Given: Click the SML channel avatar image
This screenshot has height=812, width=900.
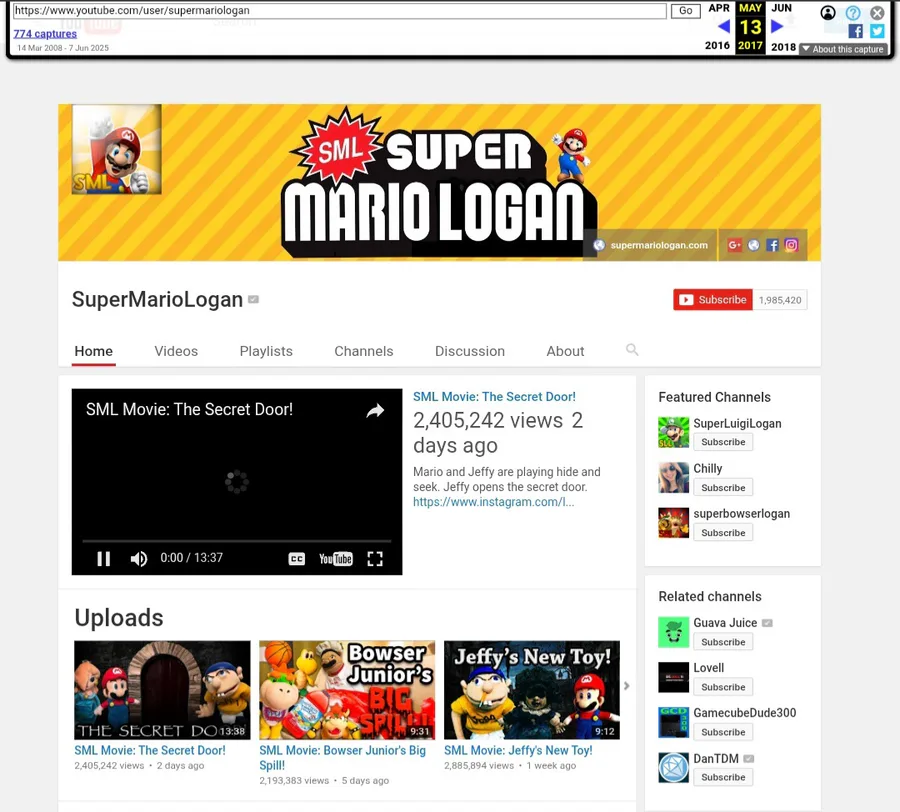Looking at the screenshot, I should pyautogui.click(x=117, y=149).
